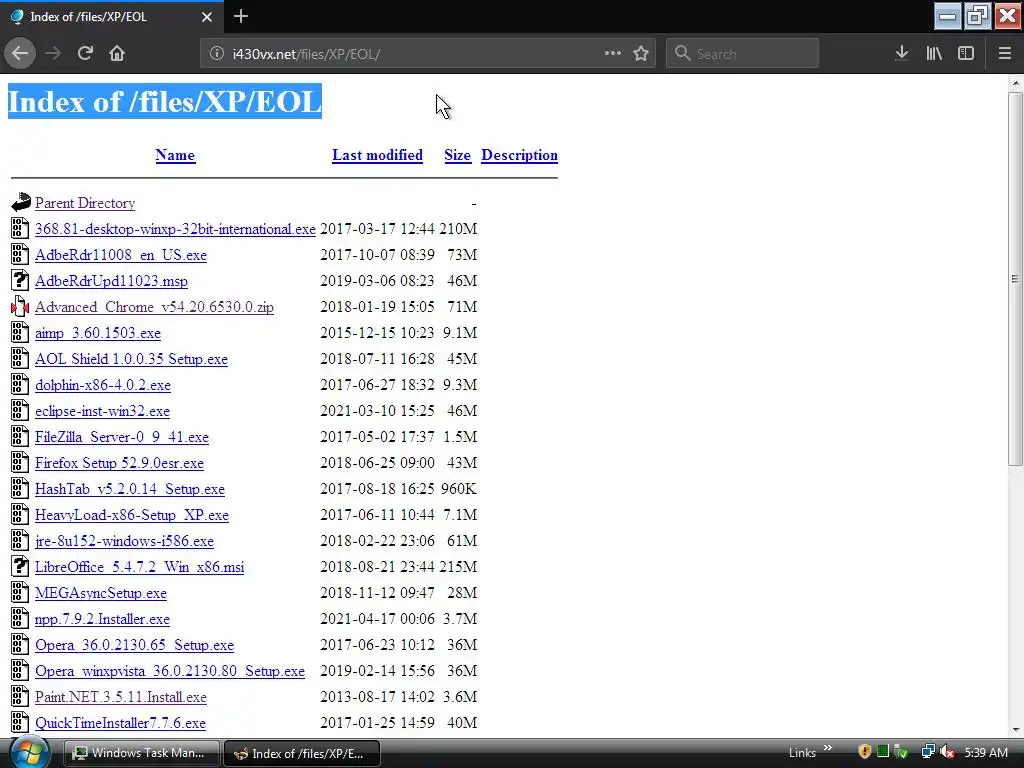Image resolution: width=1024 pixels, height=768 pixels.
Task: Click the muted volume icon in system tray
Action: (x=948, y=752)
